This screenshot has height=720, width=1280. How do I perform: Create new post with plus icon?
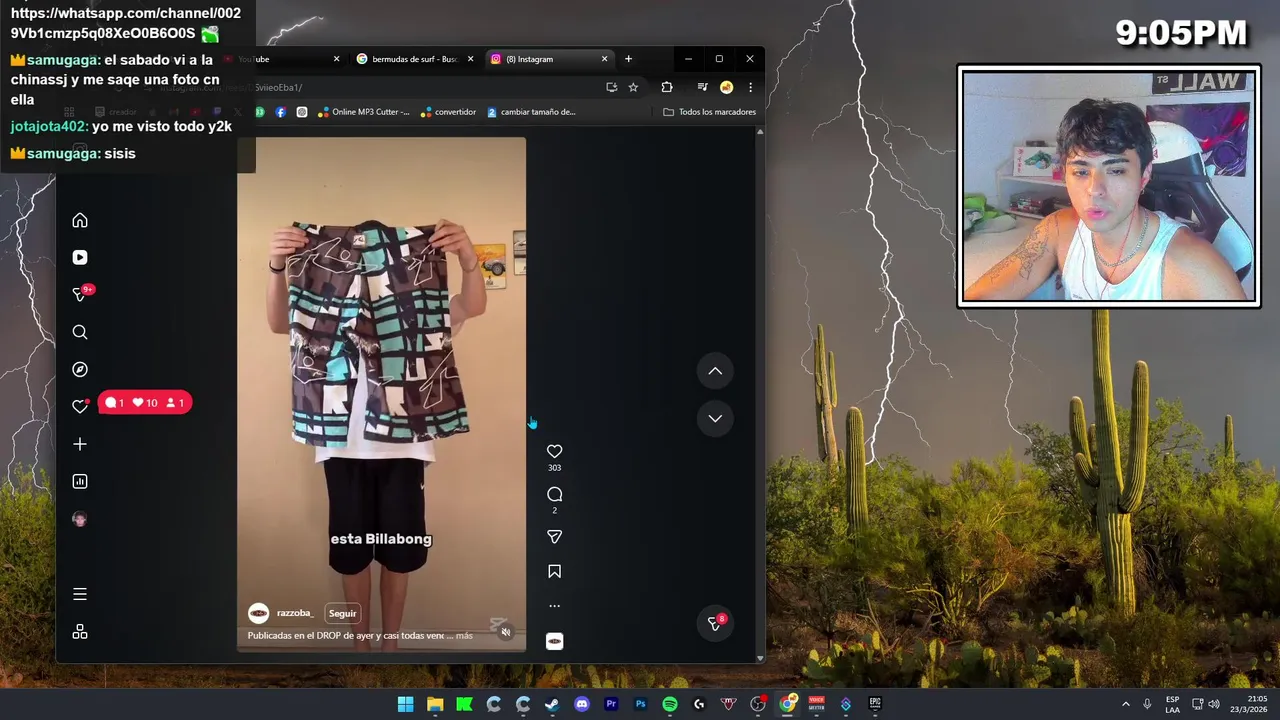(80, 444)
